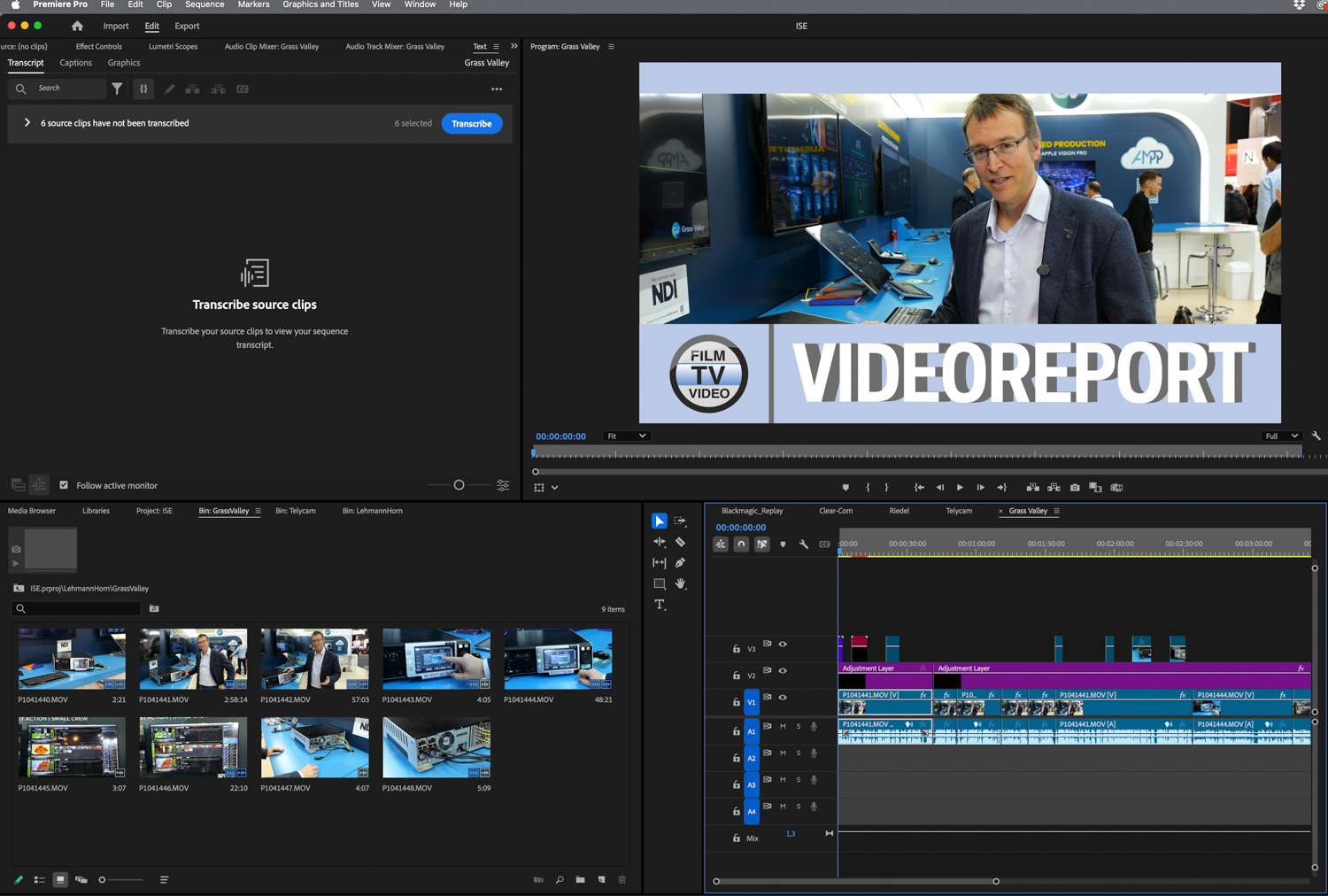Go to the Import workspace
The height and width of the screenshot is (896, 1328).
(116, 27)
